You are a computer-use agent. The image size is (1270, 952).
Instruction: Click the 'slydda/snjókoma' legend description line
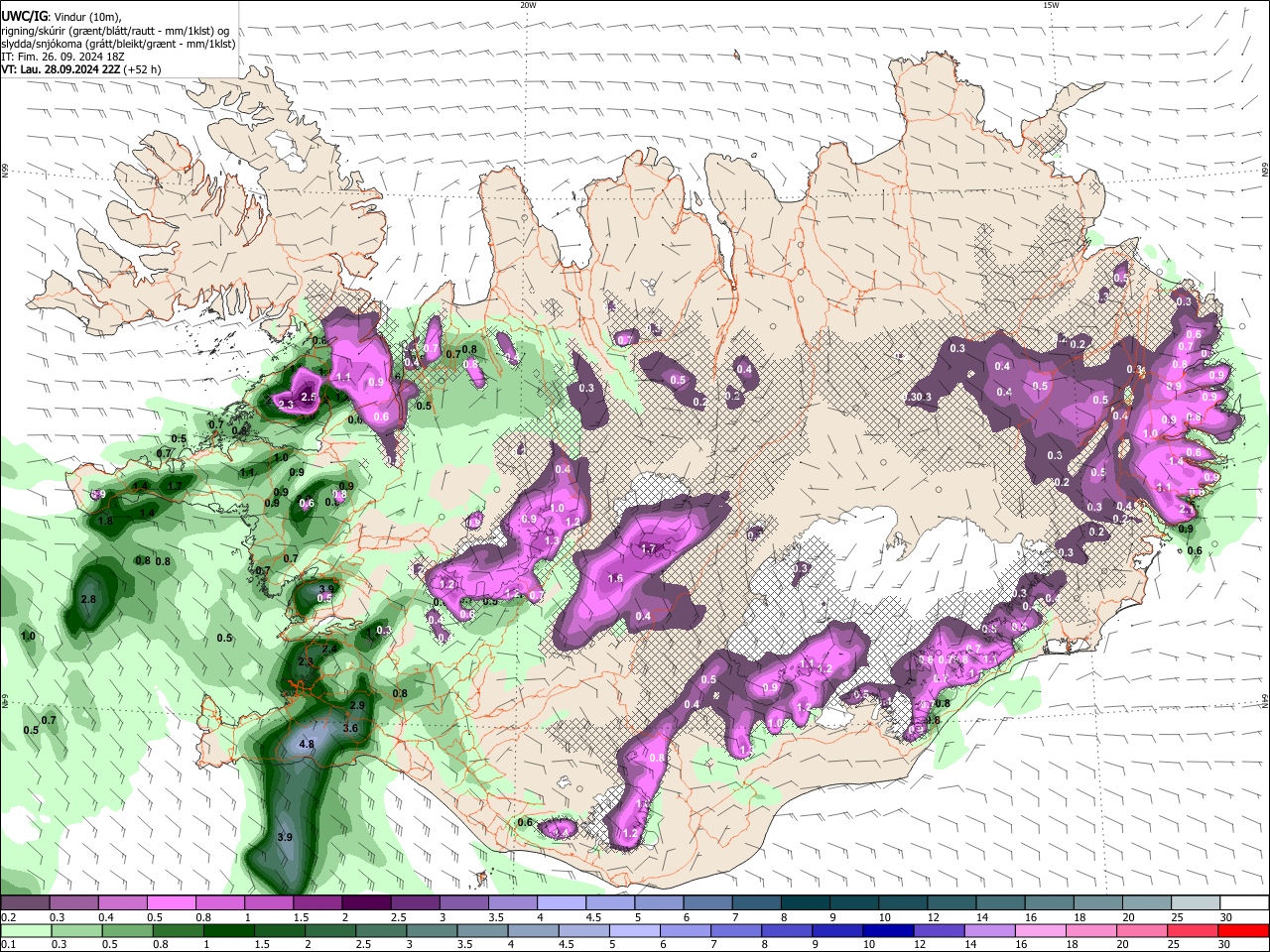[118, 44]
